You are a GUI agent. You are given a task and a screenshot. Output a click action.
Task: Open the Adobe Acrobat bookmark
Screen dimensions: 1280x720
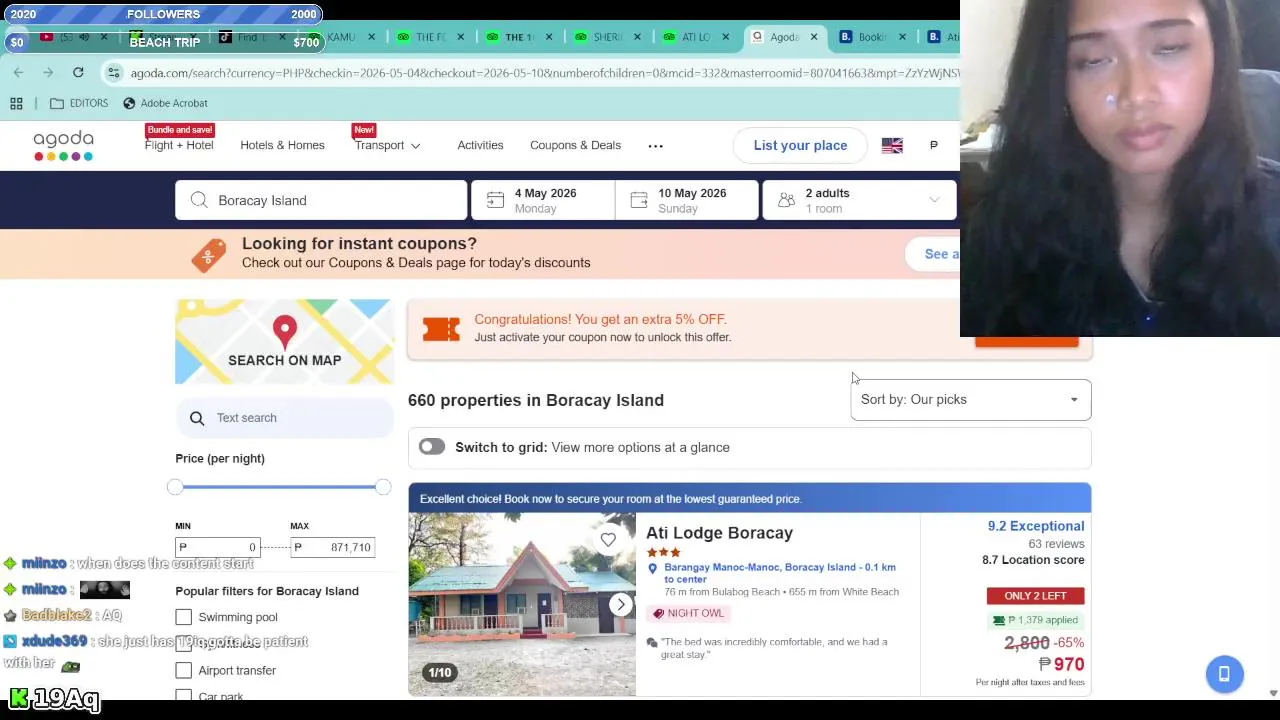(x=165, y=103)
